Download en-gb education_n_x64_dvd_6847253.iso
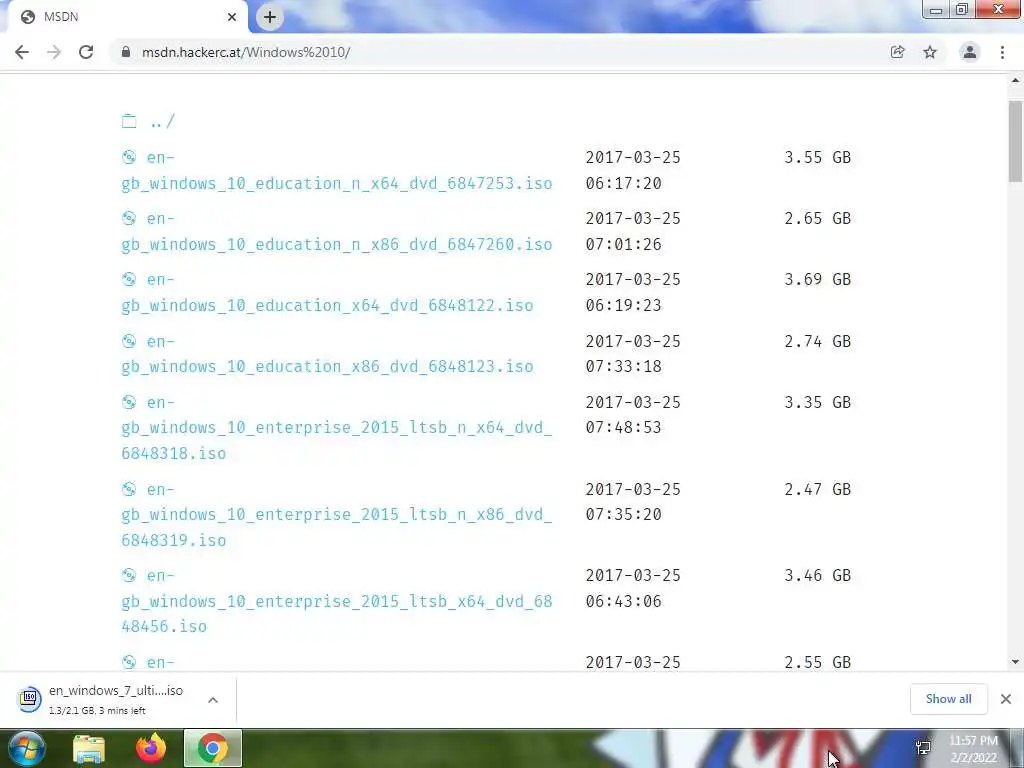The width and height of the screenshot is (1024, 768). coord(336,170)
